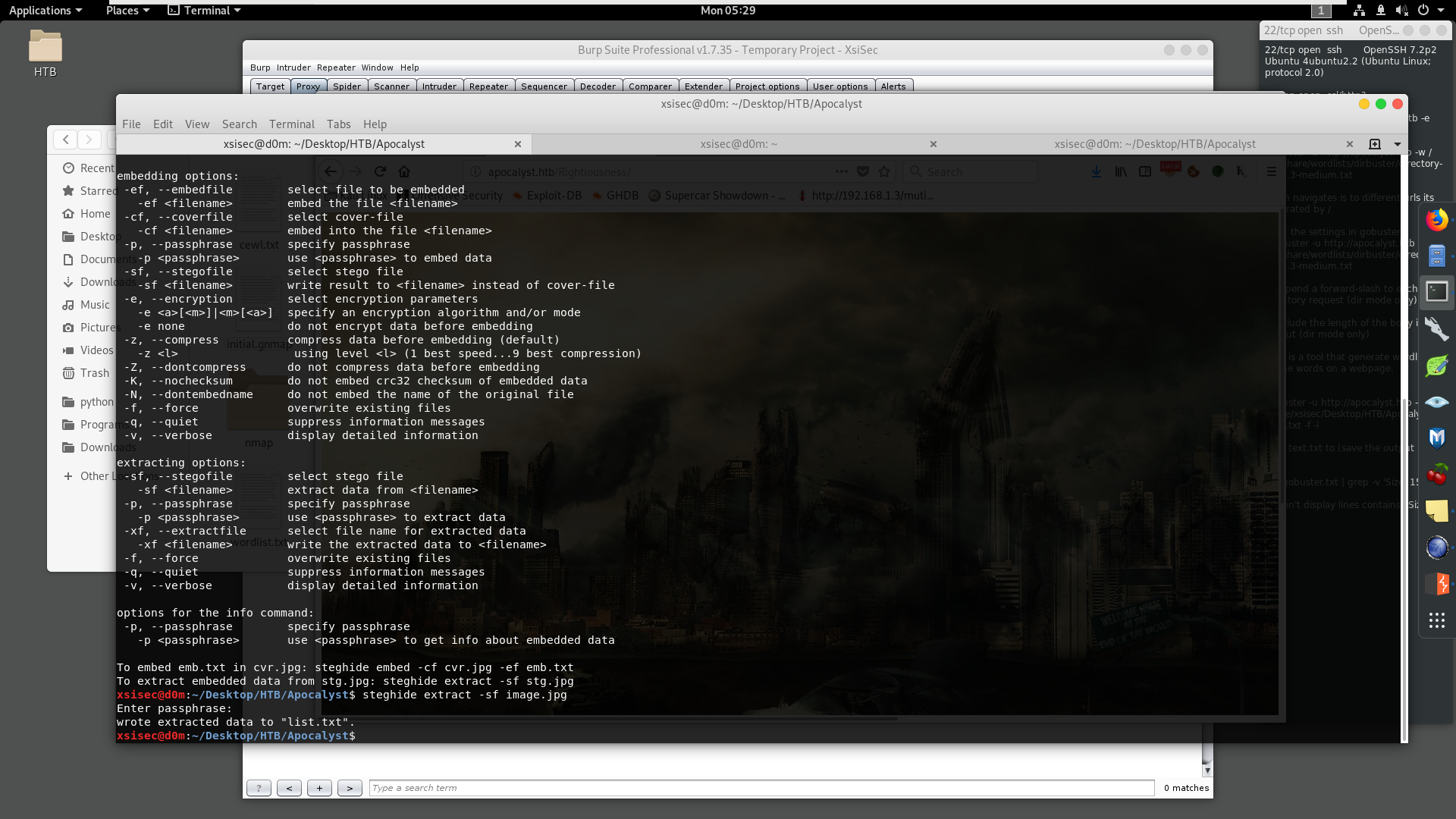The image size is (1456, 819).
Task: Select the Scanner tab in Burp Suite
Action: [391, 86]
